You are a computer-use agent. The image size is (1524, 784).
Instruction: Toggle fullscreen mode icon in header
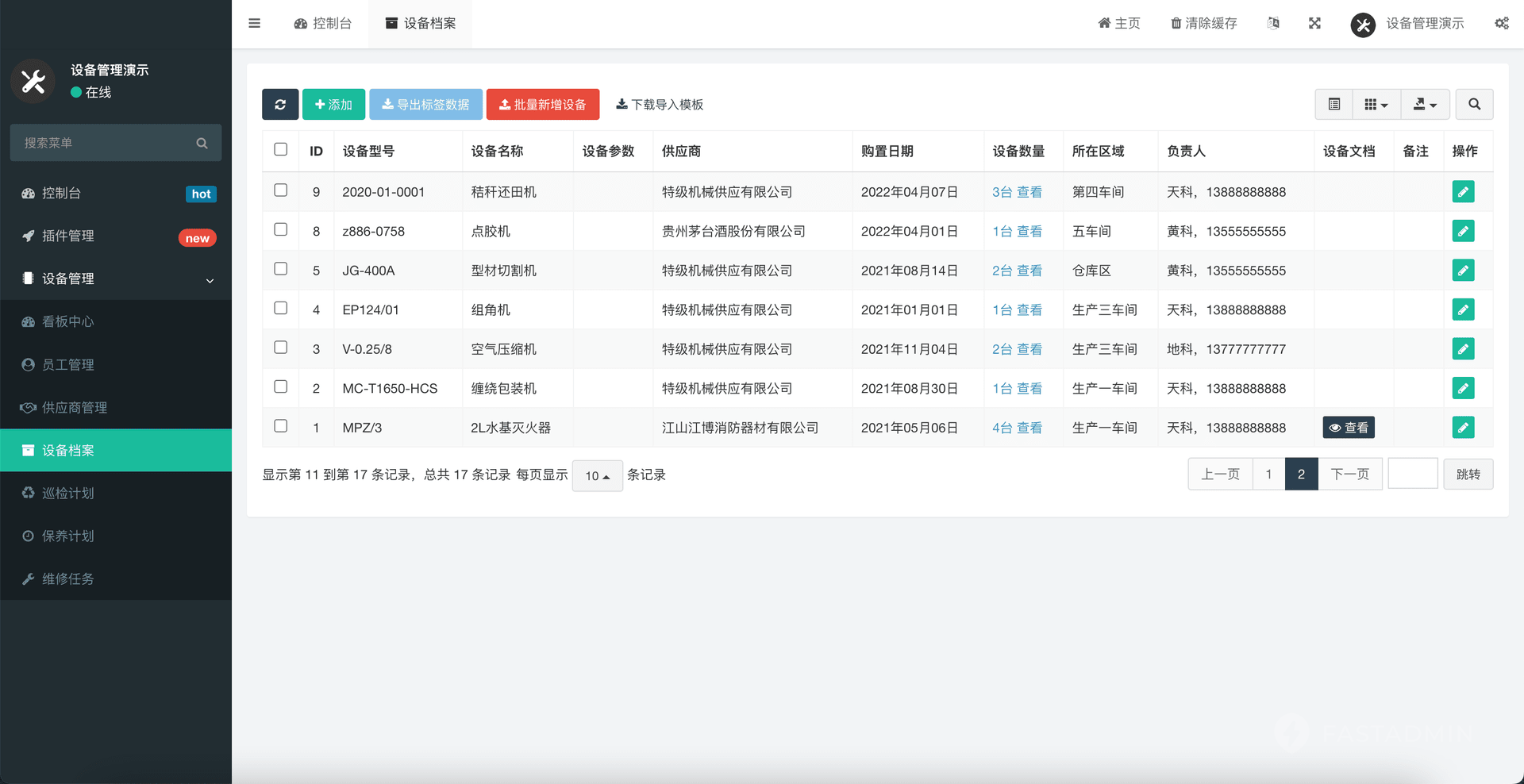point(1314,23)
